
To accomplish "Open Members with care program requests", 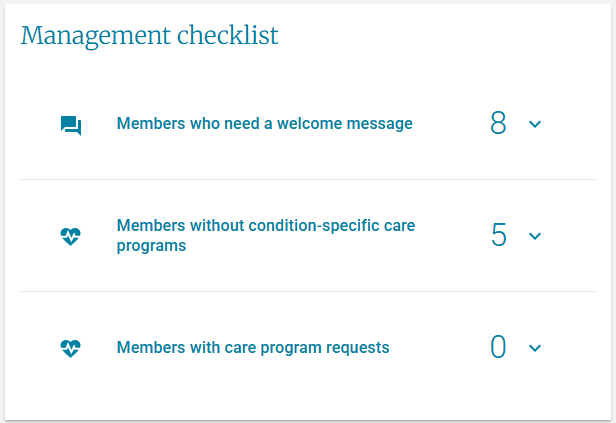I will click(253, 348).
